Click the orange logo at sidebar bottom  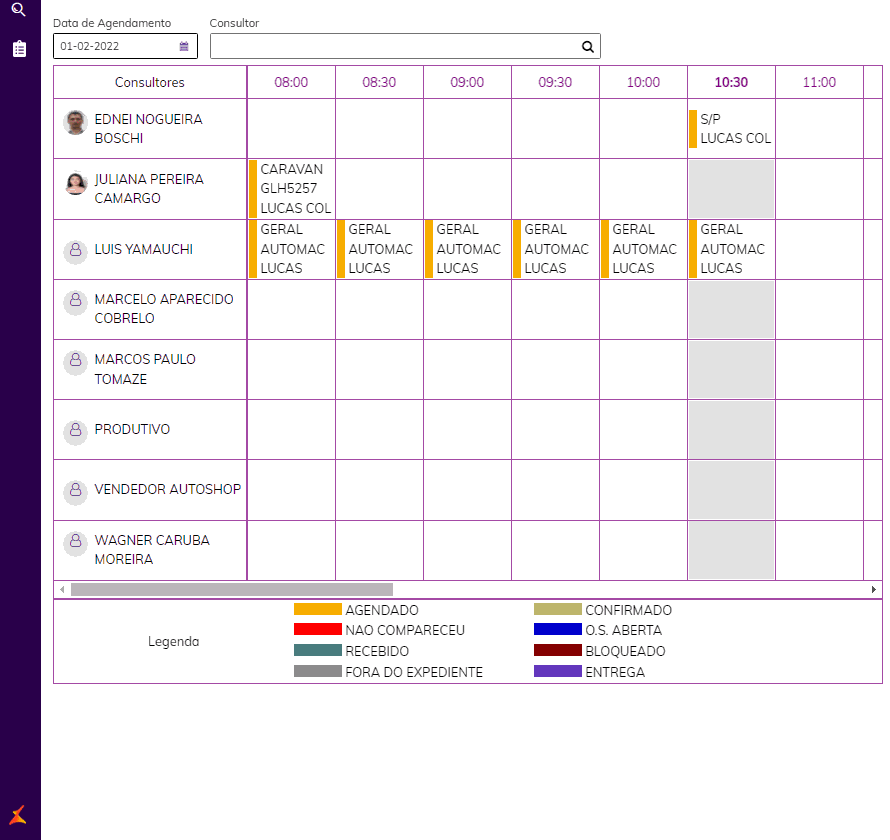(x=18, y=815)
